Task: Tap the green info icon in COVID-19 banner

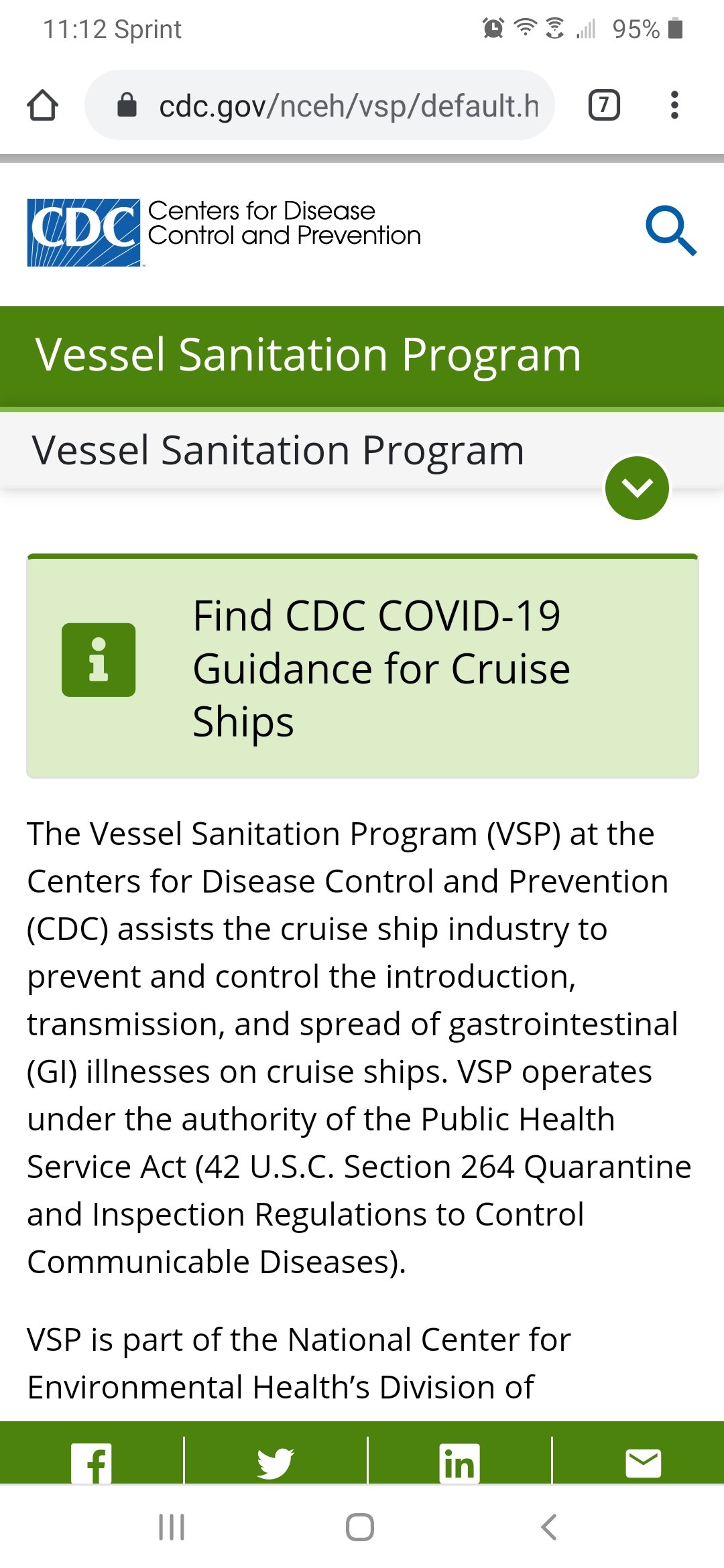Action: coord(99,660)
